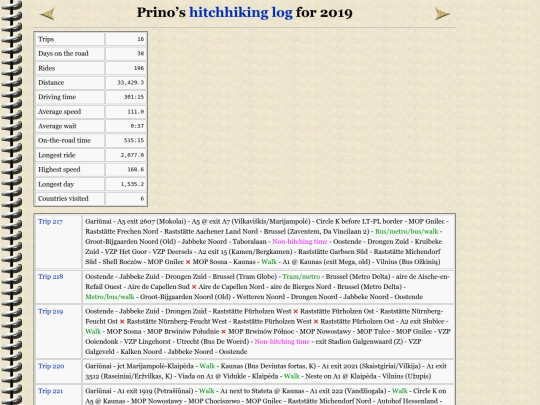Click red cross before Raststätte Fürholzen Ost, Trip 219 first line

click(296, 312)
